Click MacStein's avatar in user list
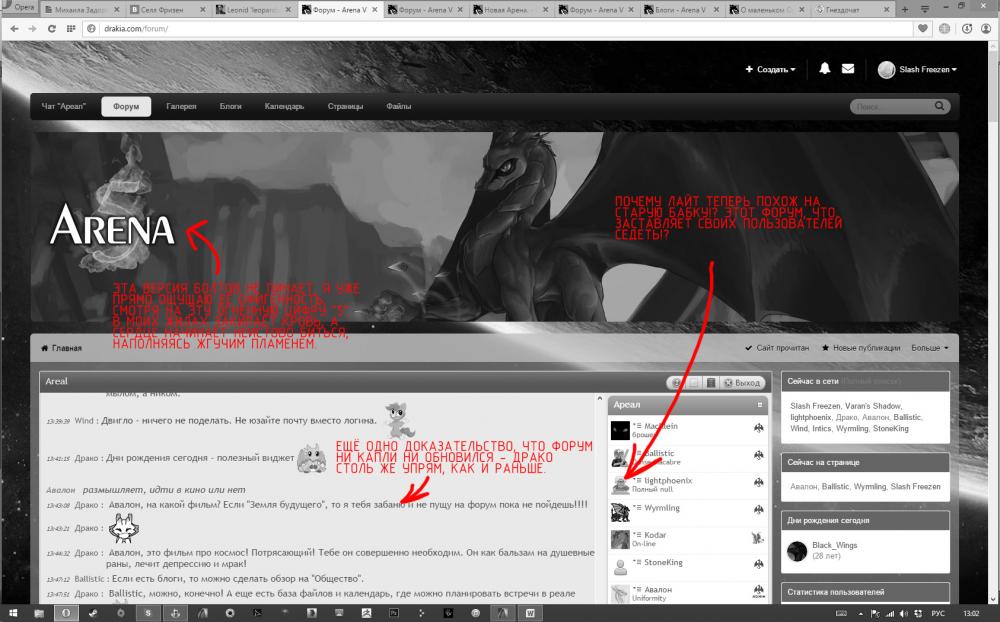Image resolution: width=1000 pixels, height=622 pixels. pos(620,431)
